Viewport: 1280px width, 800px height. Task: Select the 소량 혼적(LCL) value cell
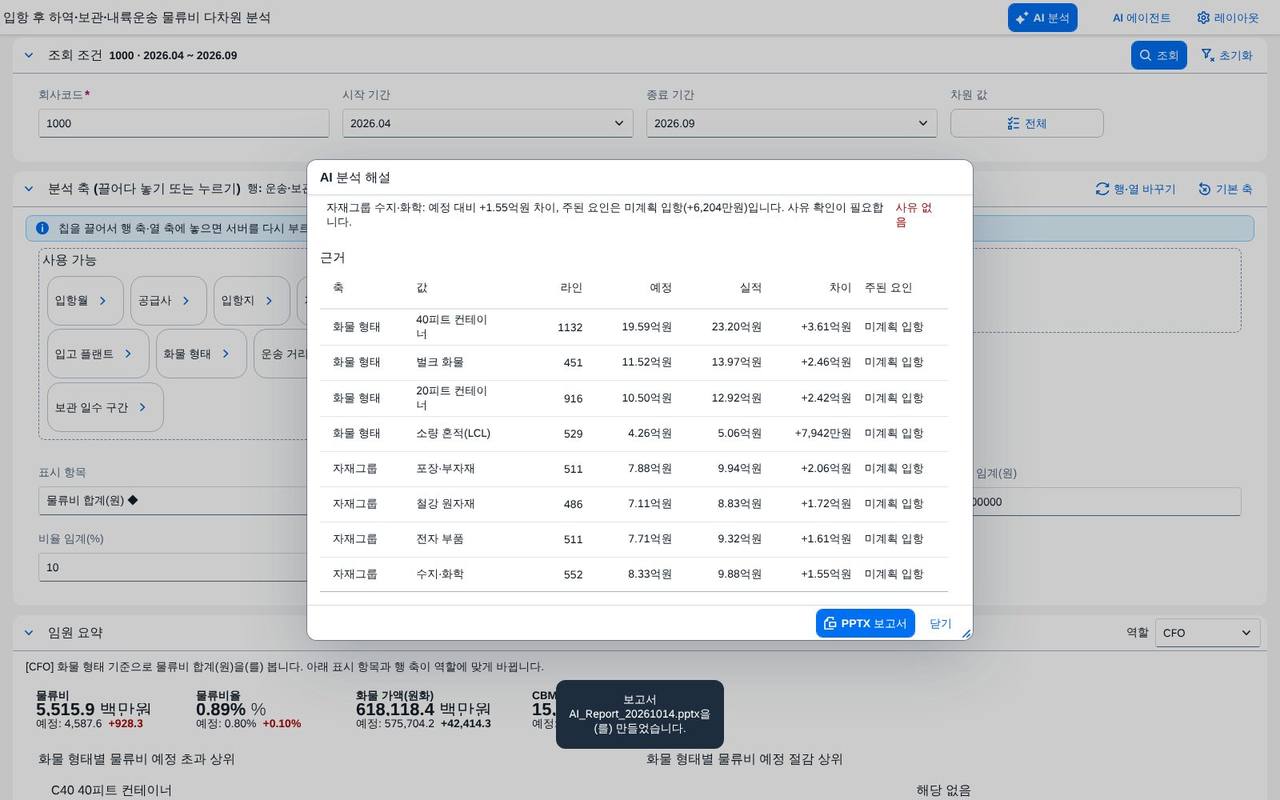tap(453, 433)
